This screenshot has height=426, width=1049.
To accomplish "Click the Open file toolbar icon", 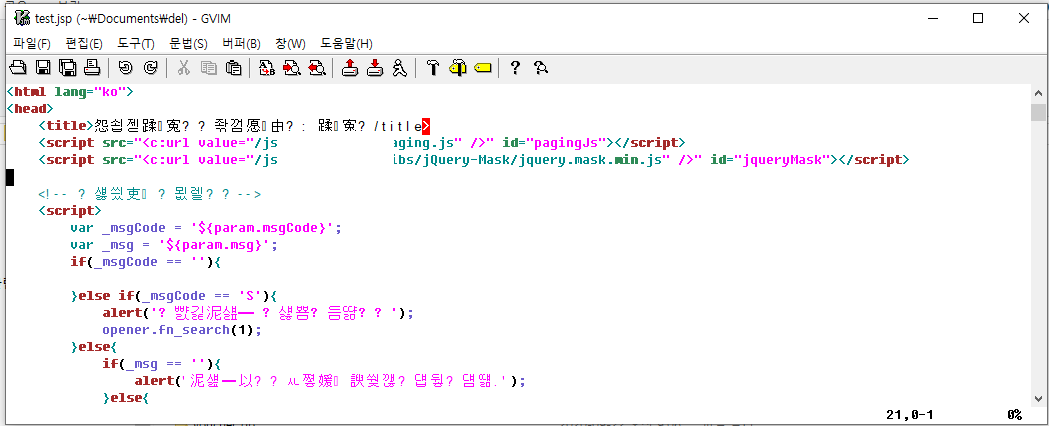I will pyautogui.click(x=18, y=68).
